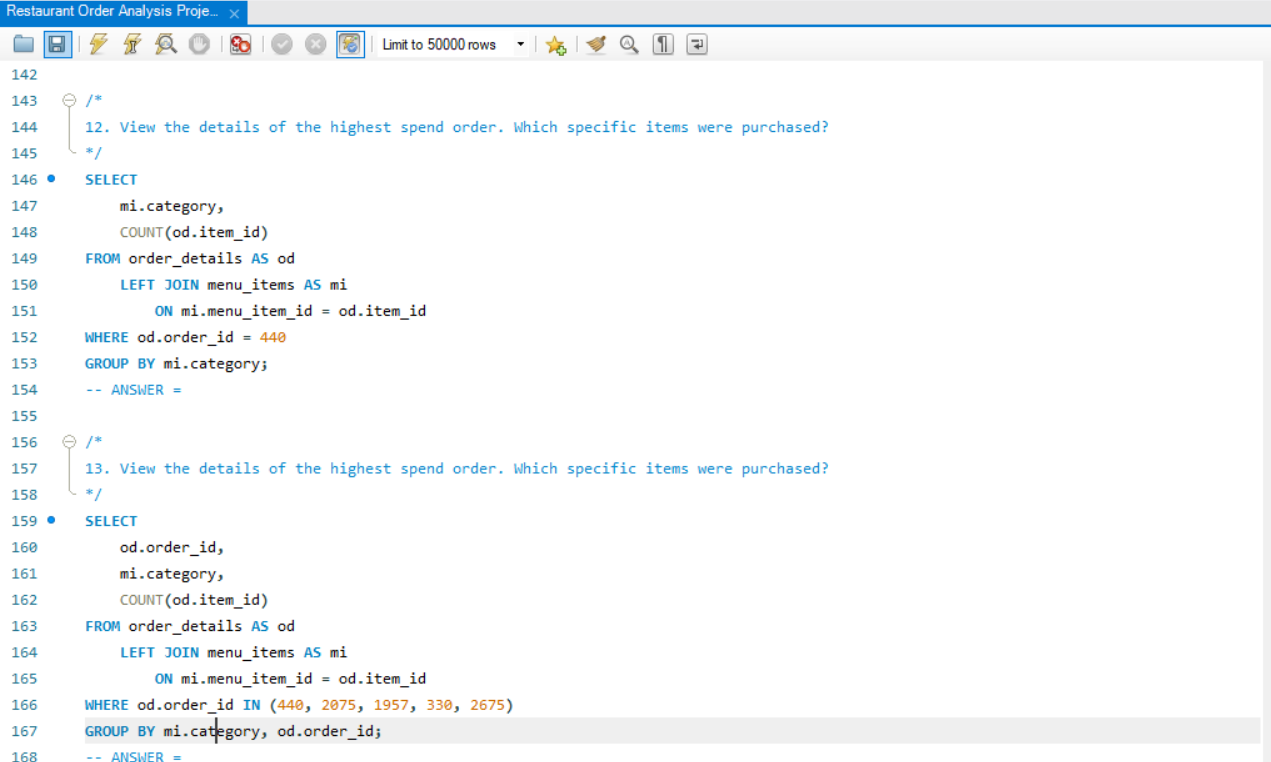Click the question 12 comment text
Image resolution: width=1271 pixels, height=762 pixels.
[x=457, y=127]
